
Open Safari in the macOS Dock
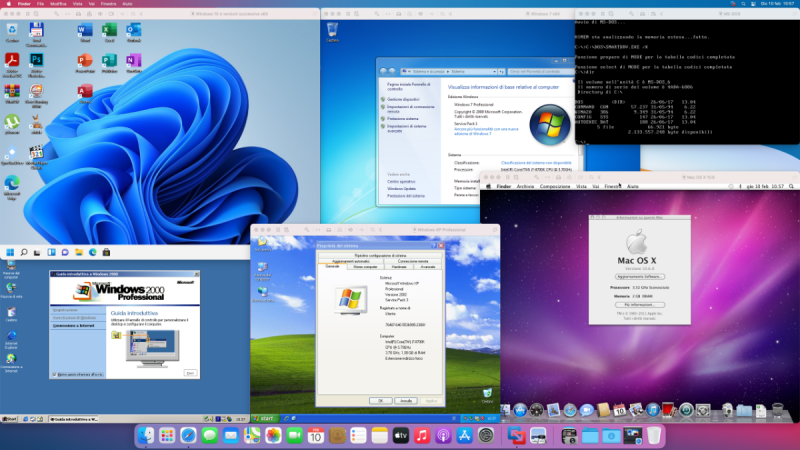click(x=187, y=436)
